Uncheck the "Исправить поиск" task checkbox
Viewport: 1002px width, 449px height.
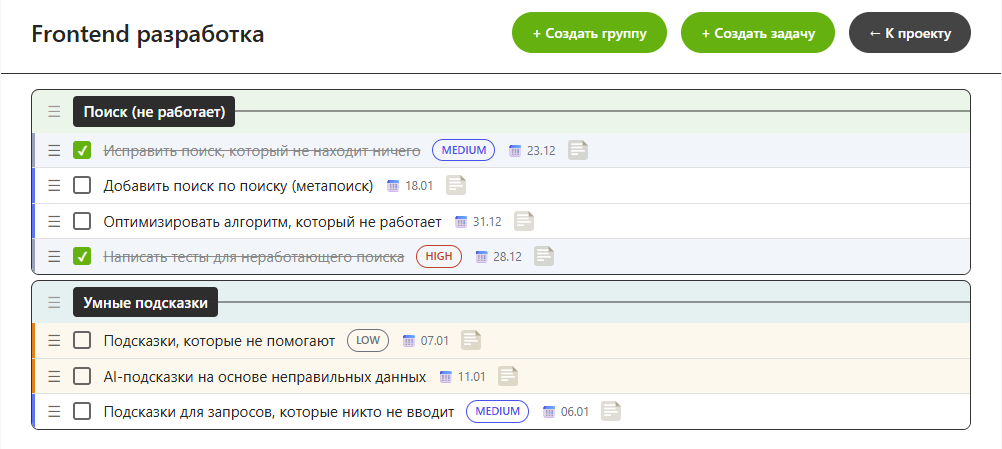(x=82, y=151)
